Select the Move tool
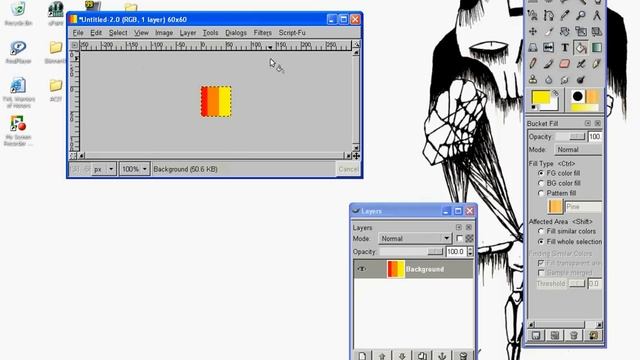Image resolution: width=640 pixels, height=360 pixels. [533, 31]
